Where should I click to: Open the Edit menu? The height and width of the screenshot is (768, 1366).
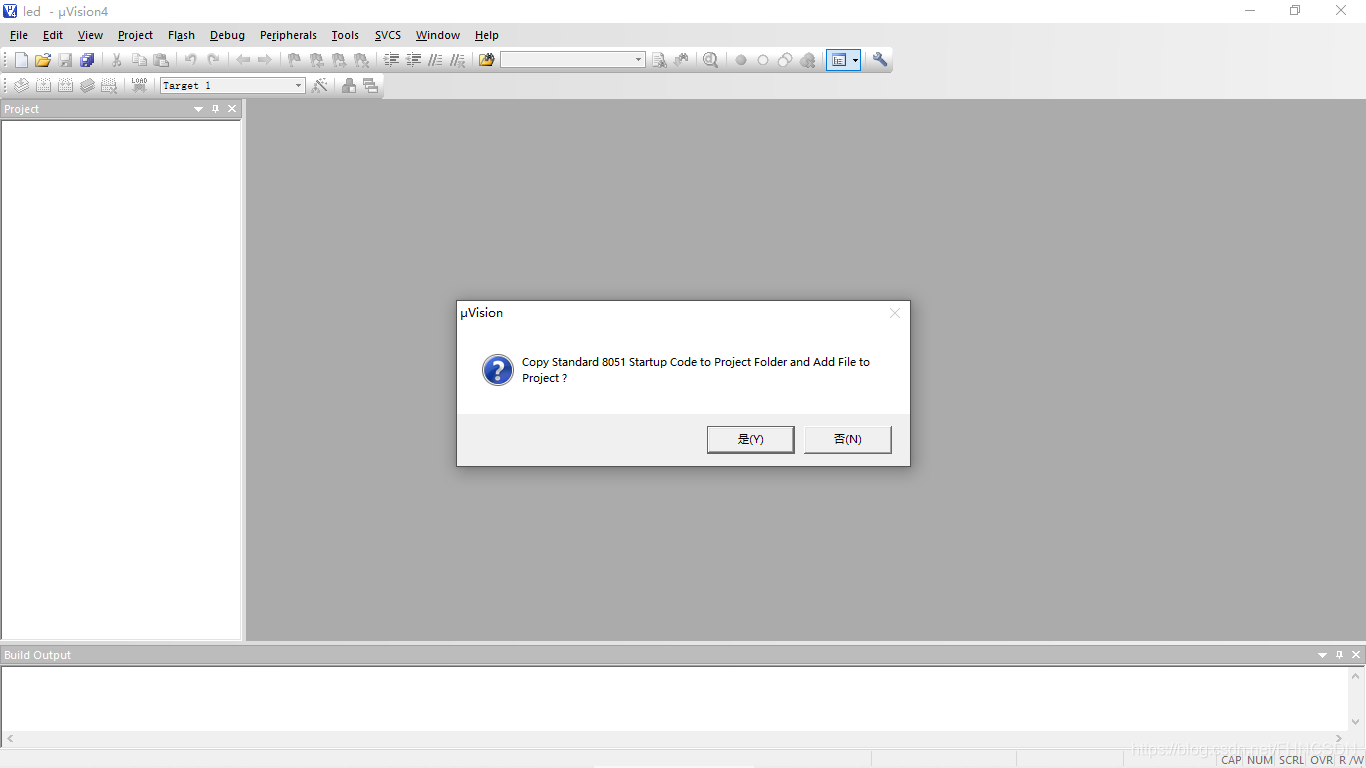click(x=53, y=35)
